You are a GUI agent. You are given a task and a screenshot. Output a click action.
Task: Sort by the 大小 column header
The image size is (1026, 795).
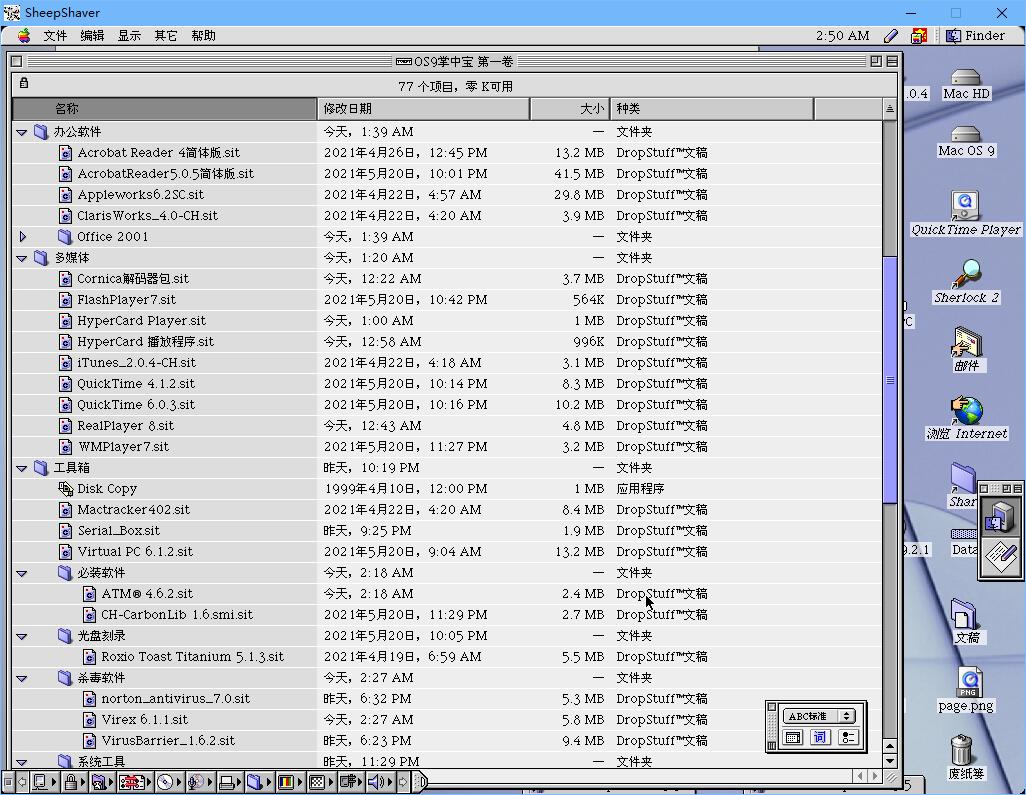[x=570, y=109]
